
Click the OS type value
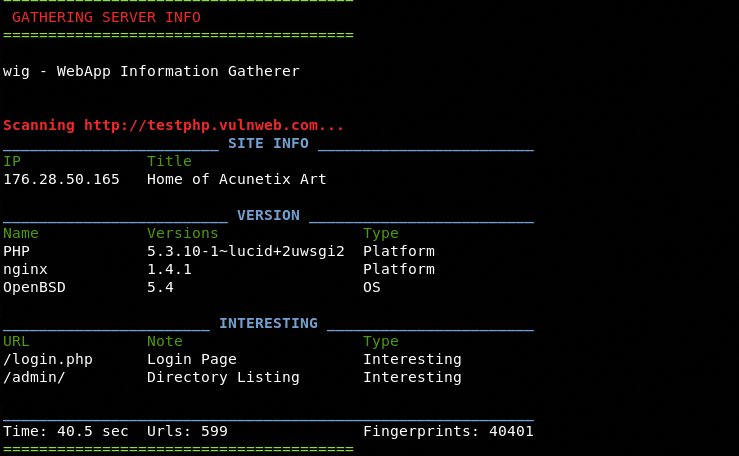372,287
